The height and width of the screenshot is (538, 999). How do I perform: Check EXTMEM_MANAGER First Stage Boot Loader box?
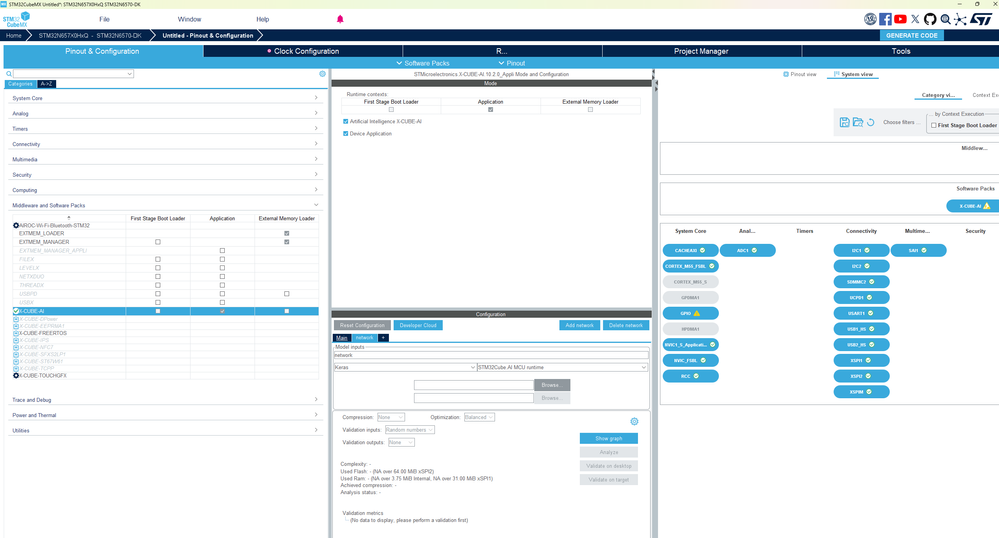[x=158, y=242]
